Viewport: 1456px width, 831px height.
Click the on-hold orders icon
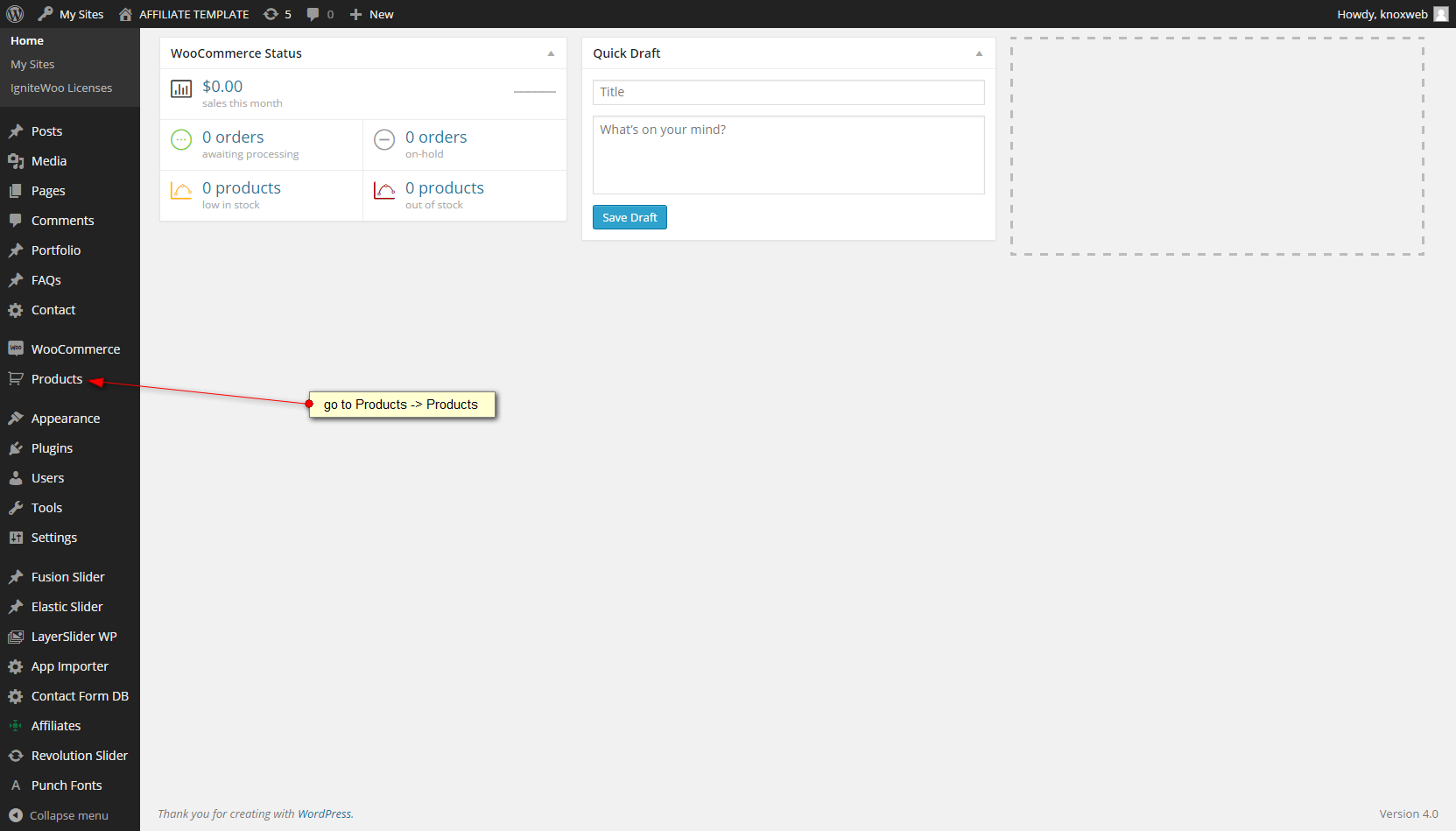coord(384,139)
